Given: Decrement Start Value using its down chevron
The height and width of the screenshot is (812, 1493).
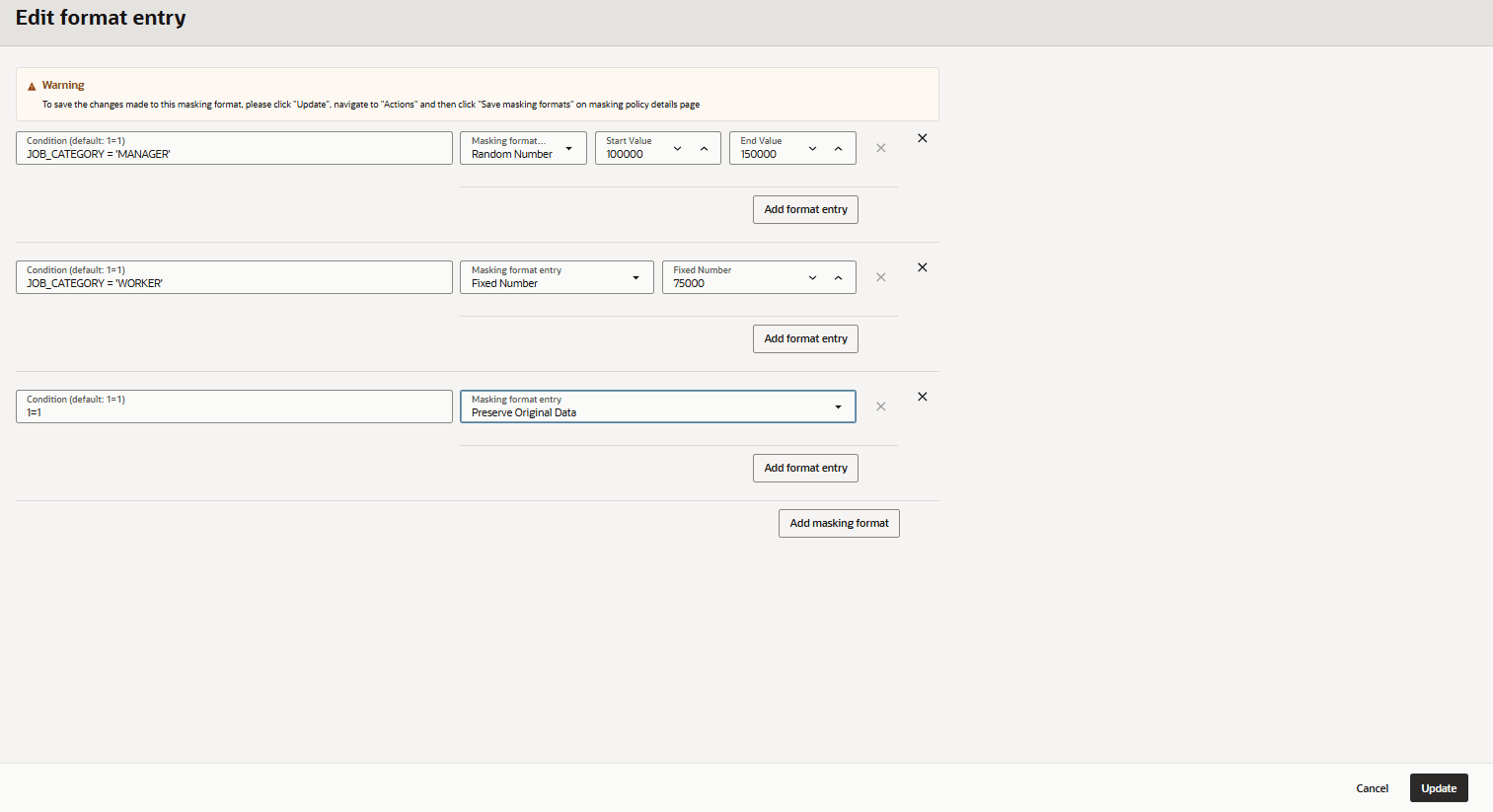Looking at the screenshot, I should [x=677, y=147].
